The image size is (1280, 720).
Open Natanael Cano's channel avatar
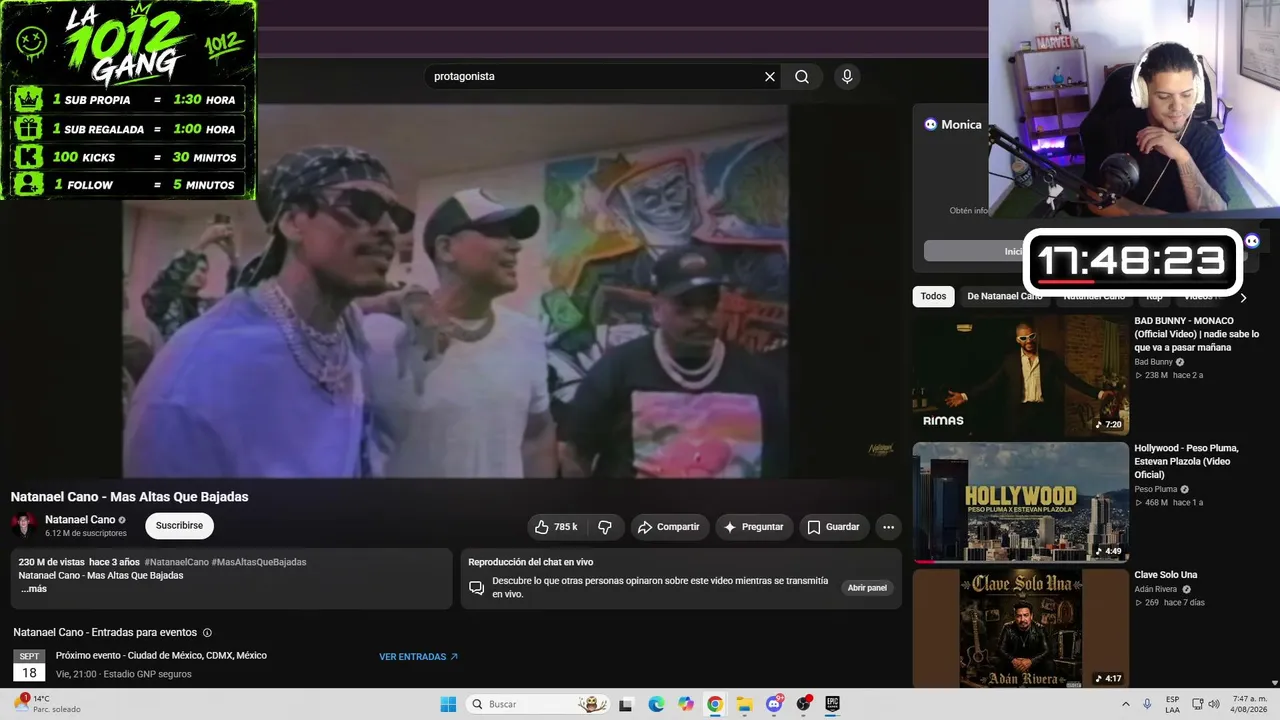tap(24, 526)
